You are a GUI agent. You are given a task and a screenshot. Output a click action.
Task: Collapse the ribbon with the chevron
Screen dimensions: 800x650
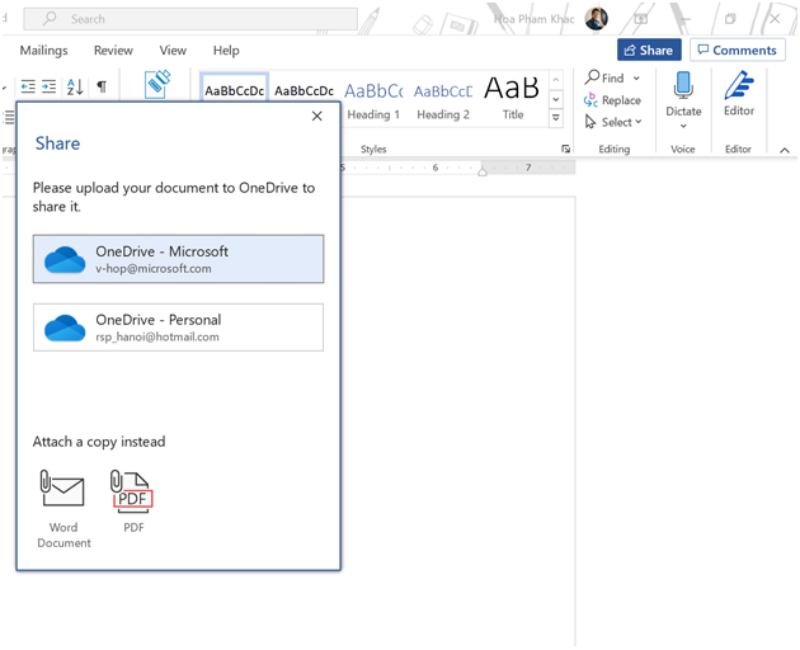pyautogui.click(x=784, y=149)
